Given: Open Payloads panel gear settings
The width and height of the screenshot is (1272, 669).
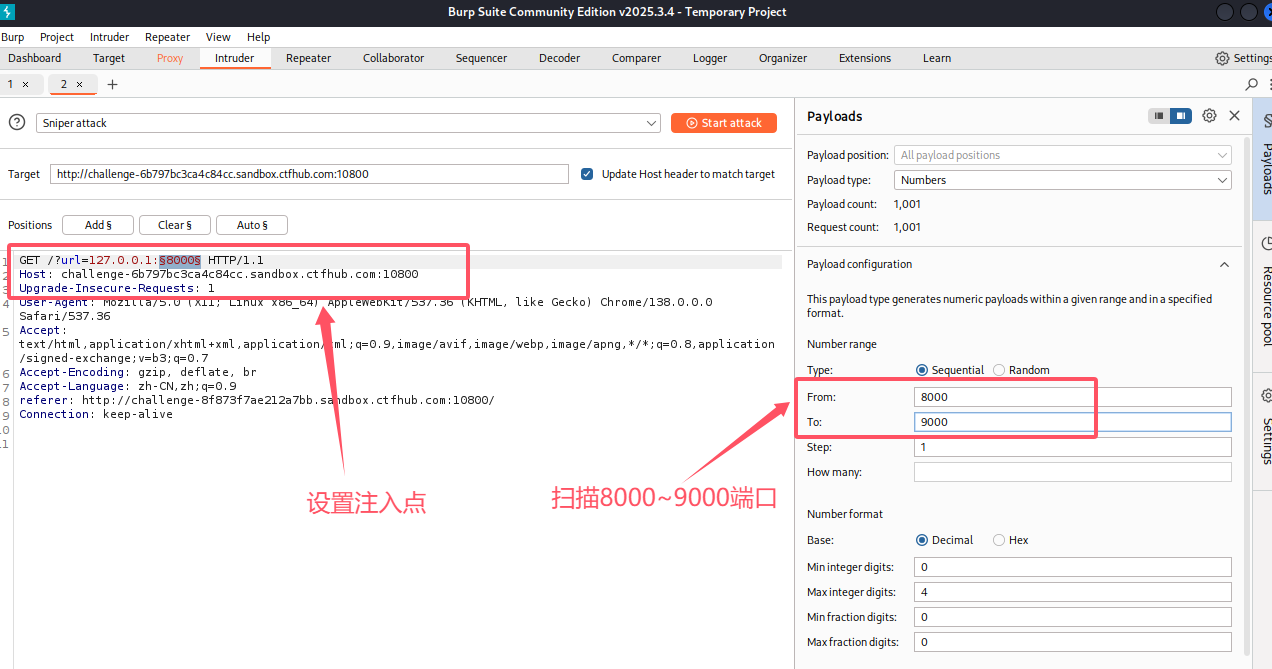Looking at the screenshot, I should point(1209,116).
